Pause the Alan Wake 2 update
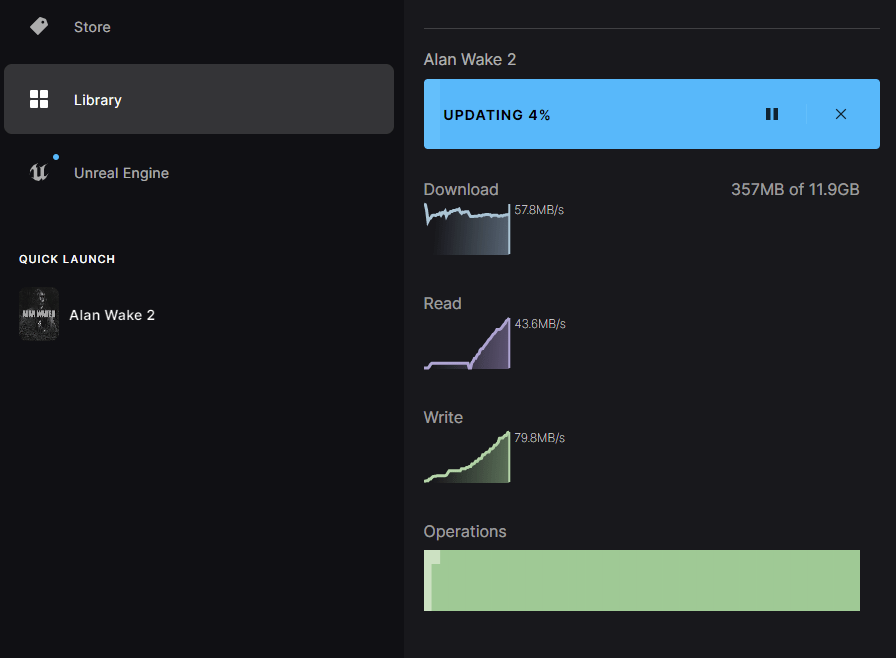 [772, 114]
